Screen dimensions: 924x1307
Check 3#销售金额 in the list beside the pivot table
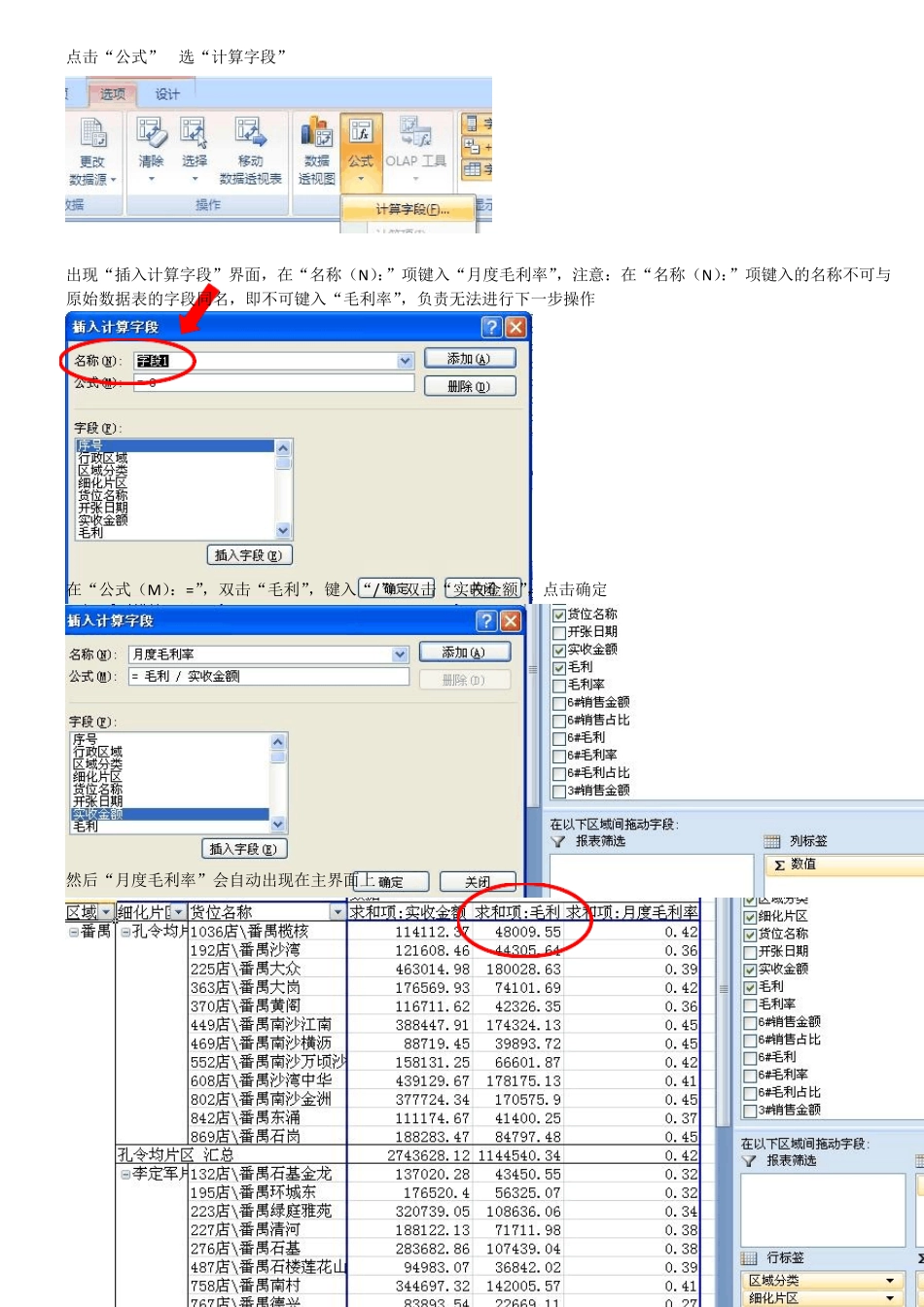click(750, 1111)
